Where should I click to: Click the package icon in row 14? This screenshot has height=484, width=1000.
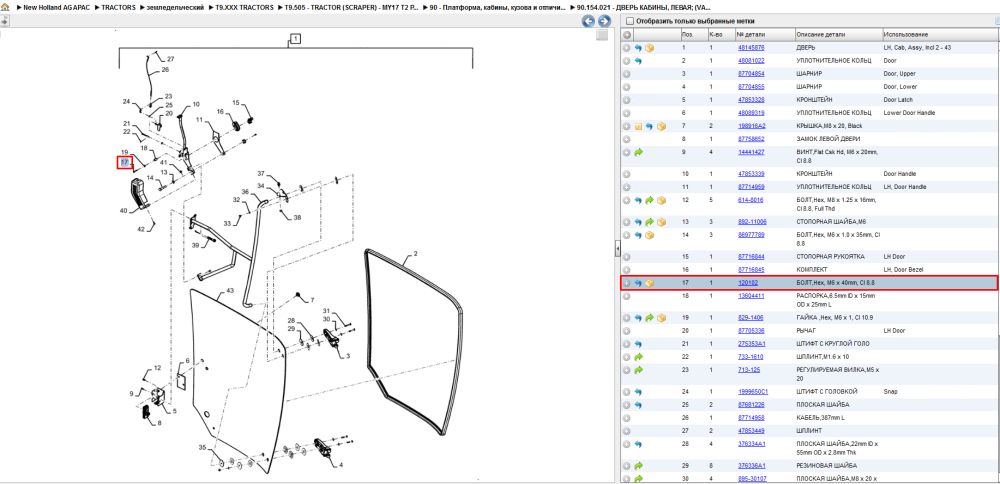649,235
